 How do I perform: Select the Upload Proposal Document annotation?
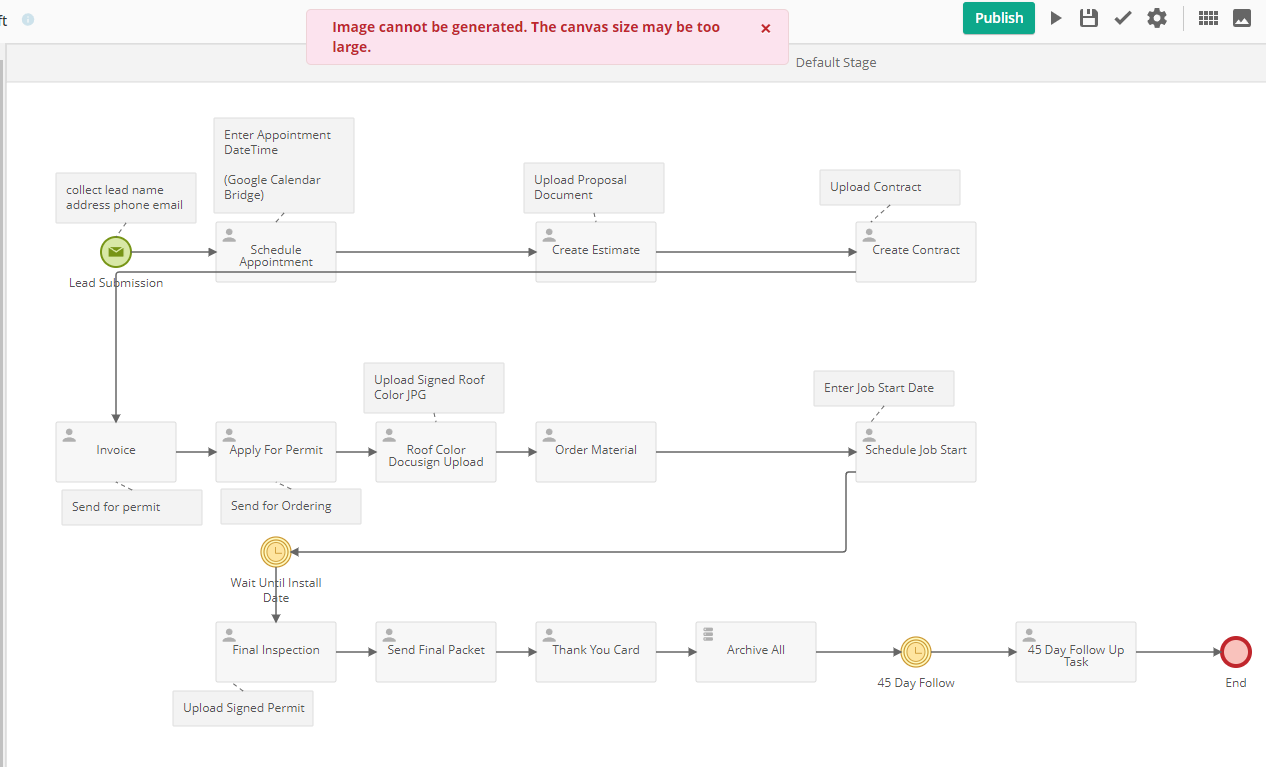point(594,188)
